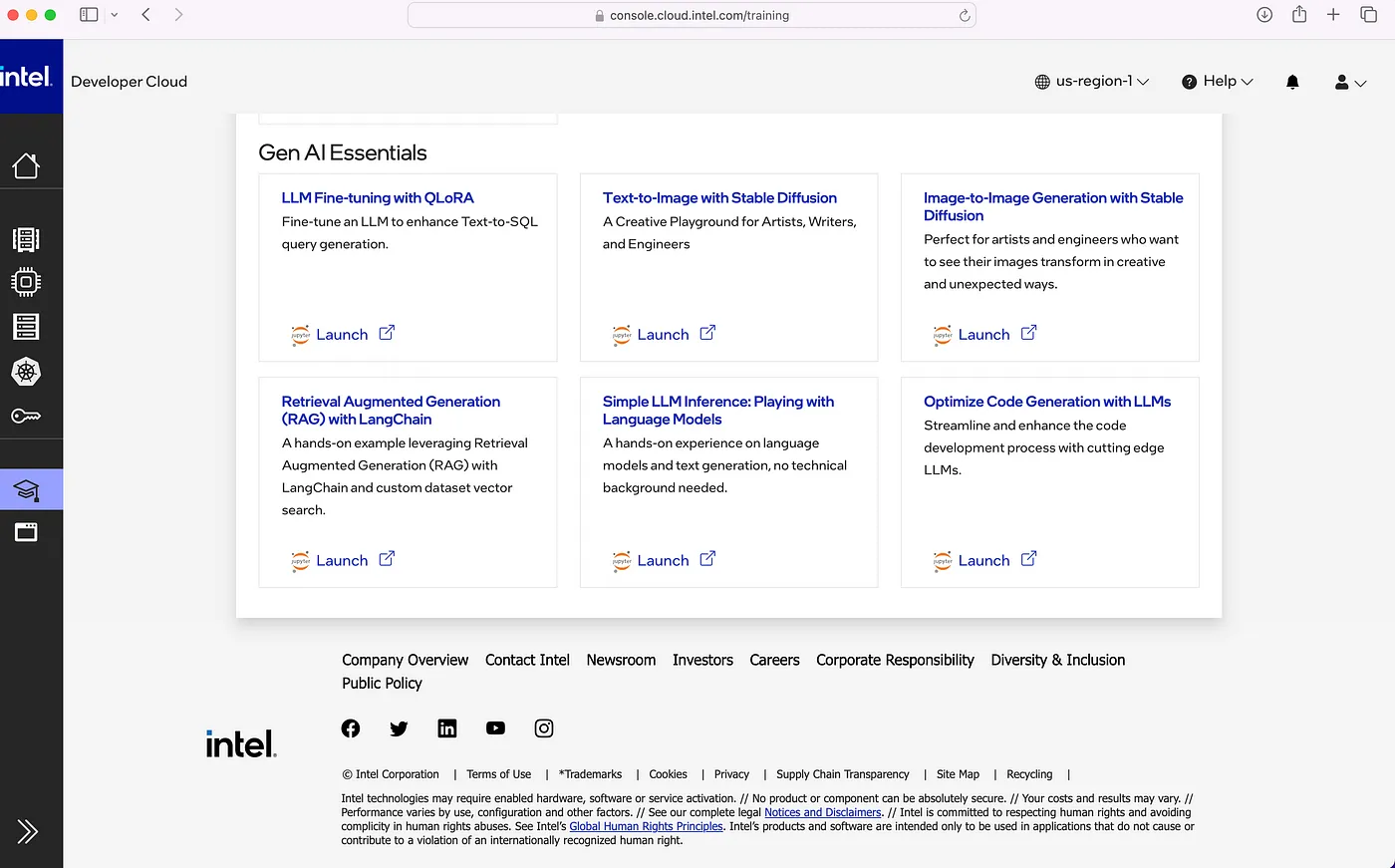Click the Safari address bar
This screenshot has width=1395, height=868.
[692, 15]
